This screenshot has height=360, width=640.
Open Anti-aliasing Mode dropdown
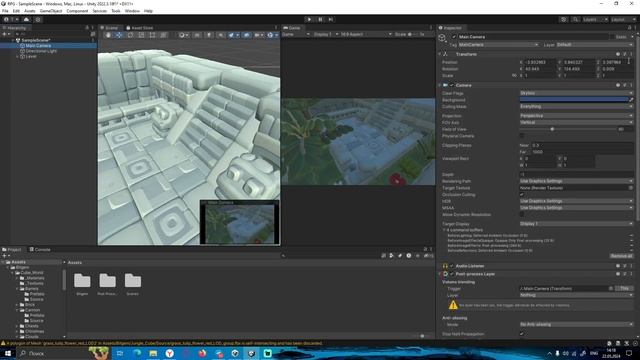point(576,324)
